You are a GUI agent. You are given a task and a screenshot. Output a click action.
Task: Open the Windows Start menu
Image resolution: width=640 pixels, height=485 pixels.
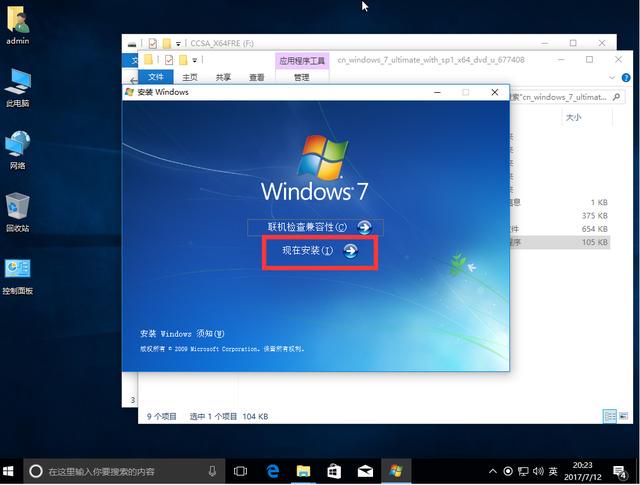[x=8, y=472]
